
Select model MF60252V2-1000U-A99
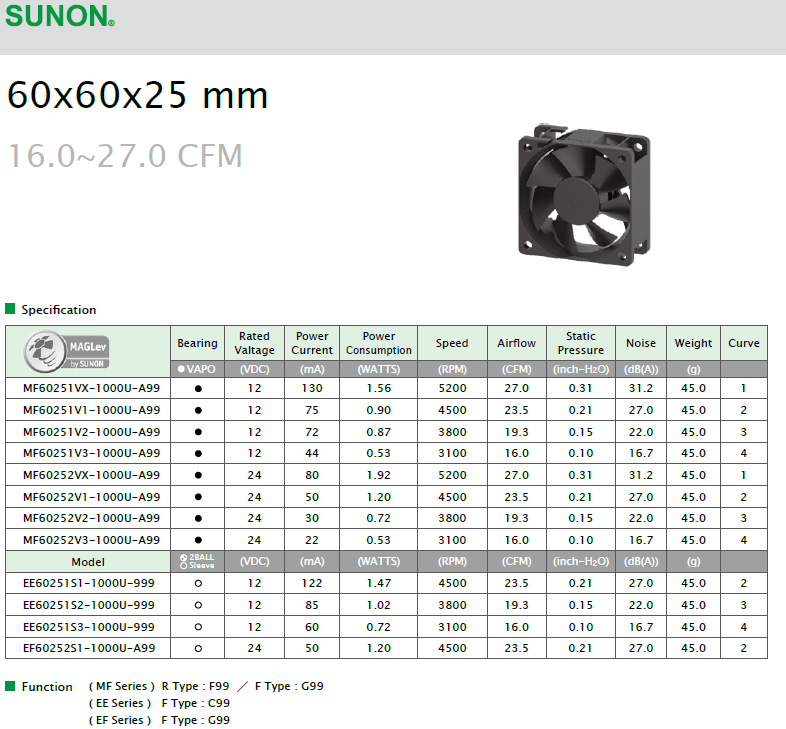(x=92, y=518)
